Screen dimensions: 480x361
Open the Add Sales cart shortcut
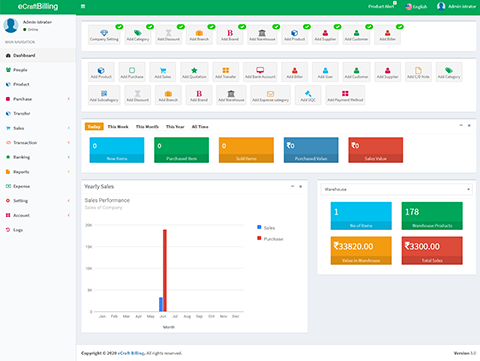[x=163, y=72]
